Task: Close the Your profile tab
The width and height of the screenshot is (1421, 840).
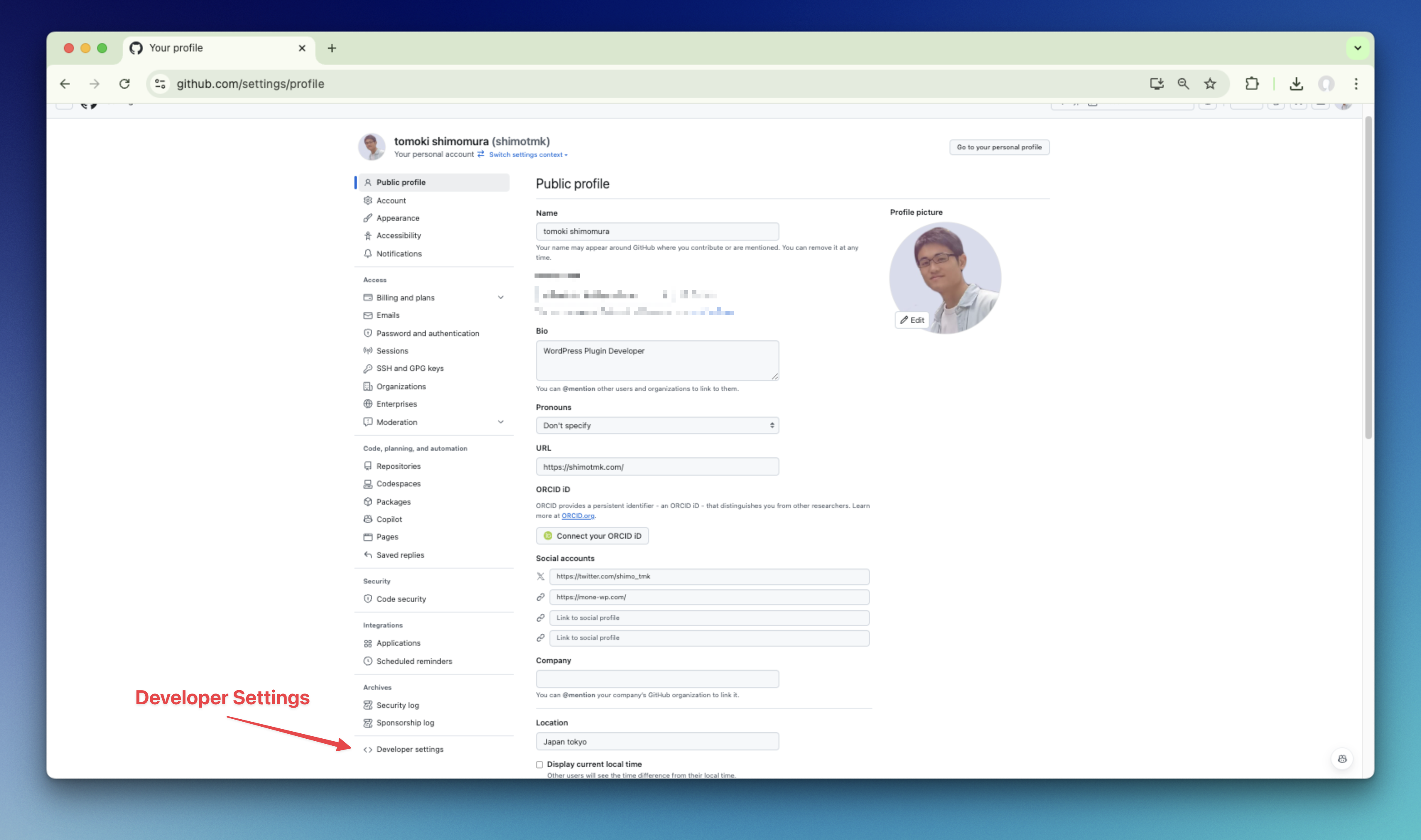Action: point(302,48)
